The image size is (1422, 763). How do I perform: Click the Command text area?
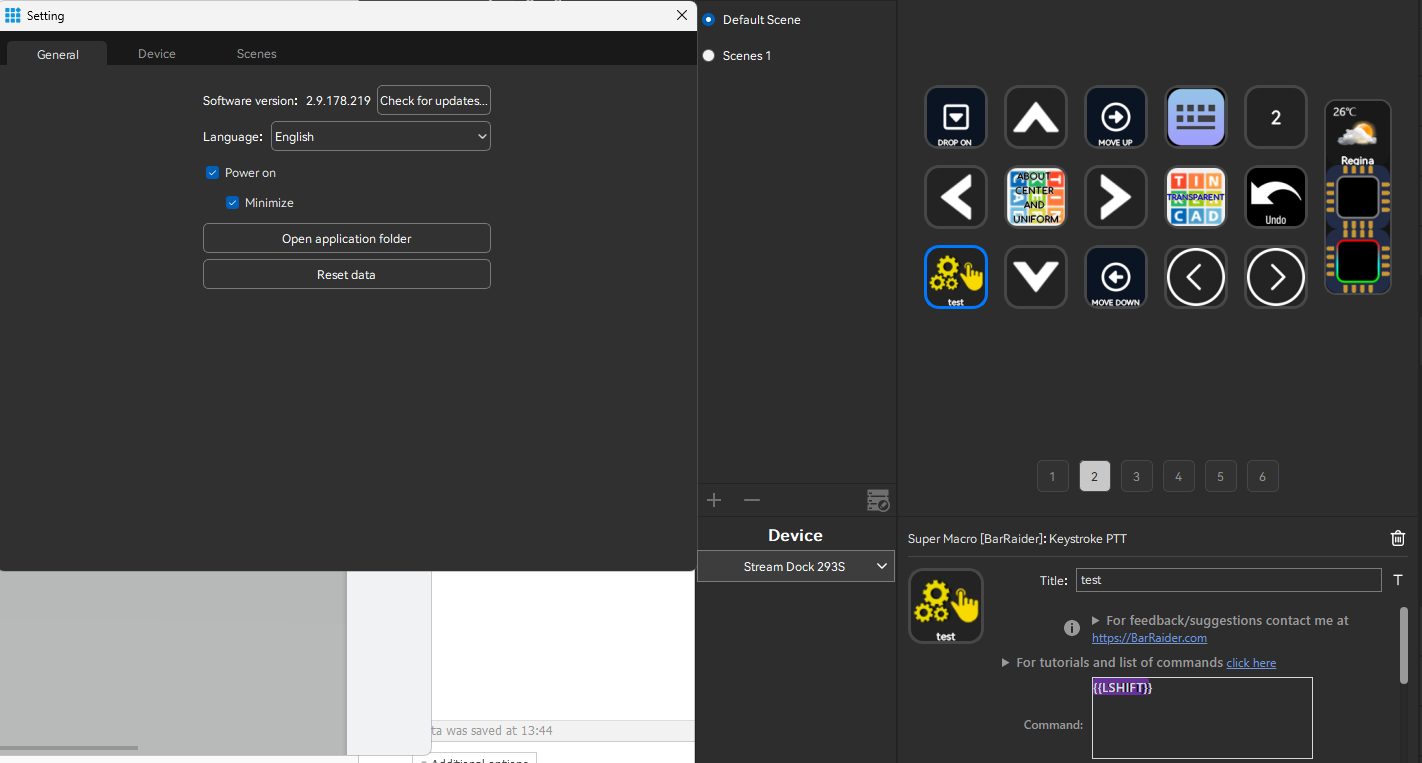click(1202, 718)
